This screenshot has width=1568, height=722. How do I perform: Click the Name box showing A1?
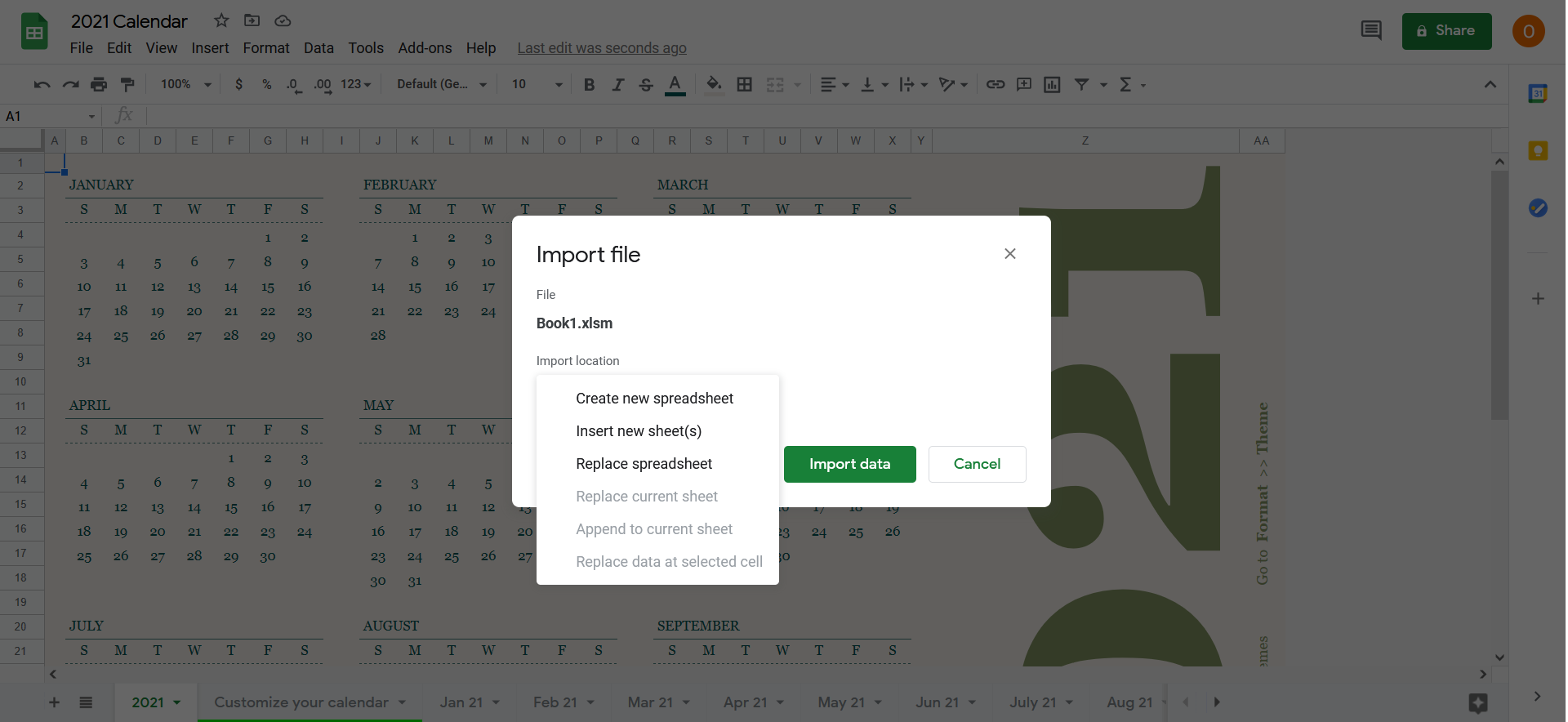49,116
